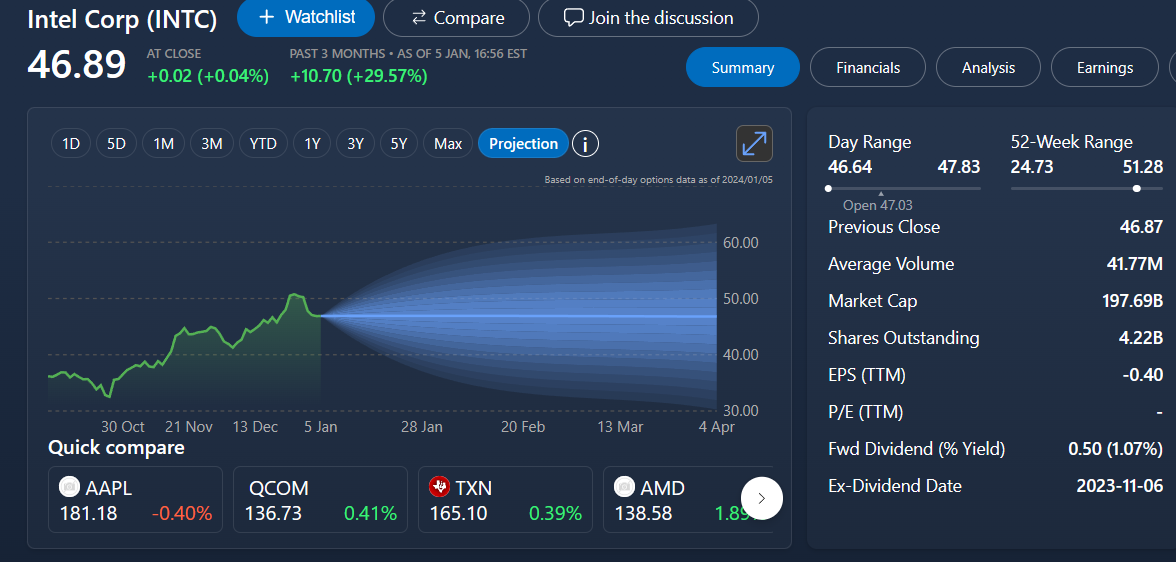
Task: Click the Ex-Dividend Date 2023-11-06
Action: [1120, 485]
